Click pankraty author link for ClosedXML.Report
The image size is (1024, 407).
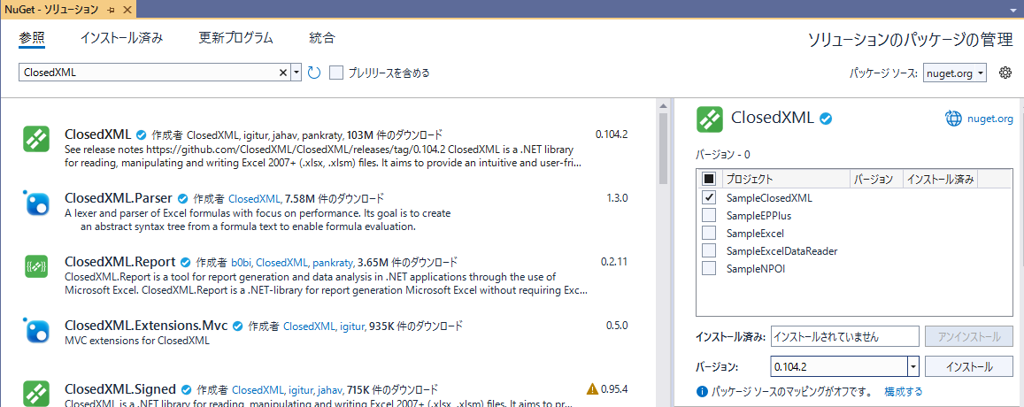pos(333,263)
